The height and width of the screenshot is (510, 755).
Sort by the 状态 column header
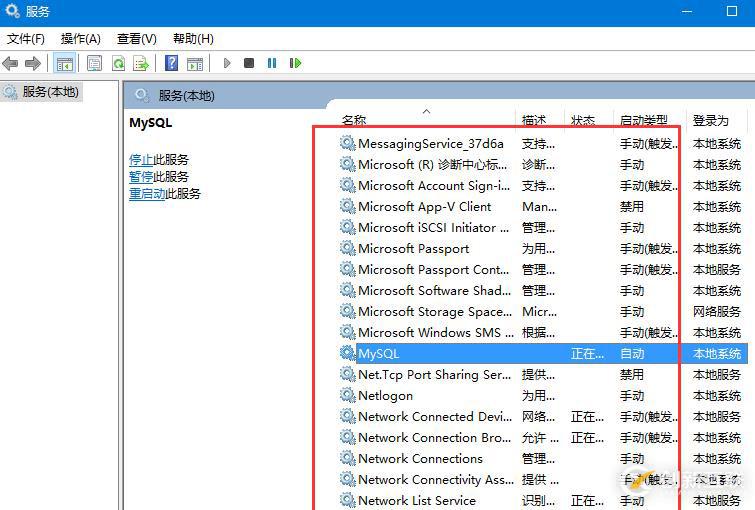pyautogui.click(x=583, y=120)
